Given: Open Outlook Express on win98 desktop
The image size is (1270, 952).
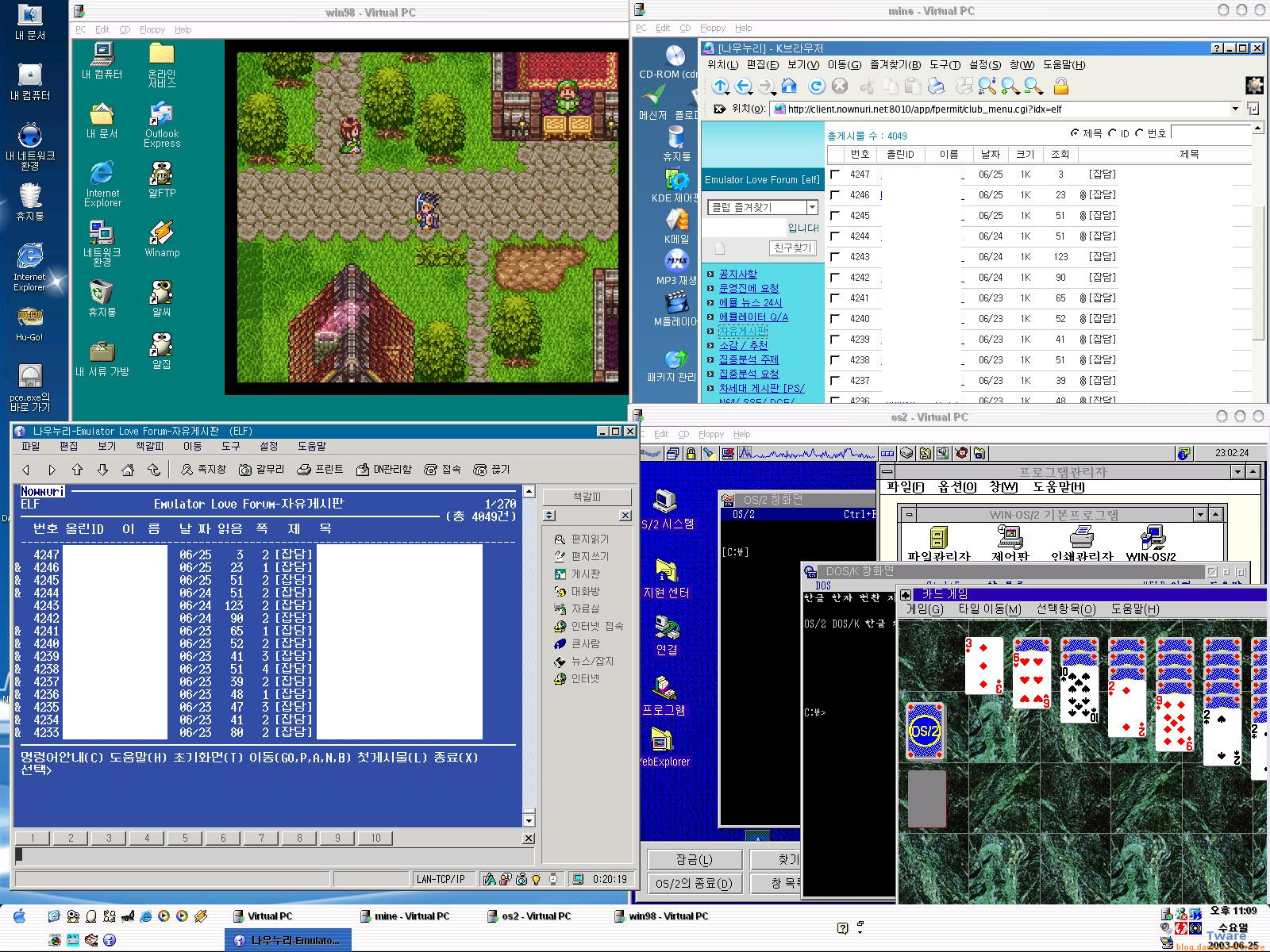Looking at the screenshot, I should 162,125.
